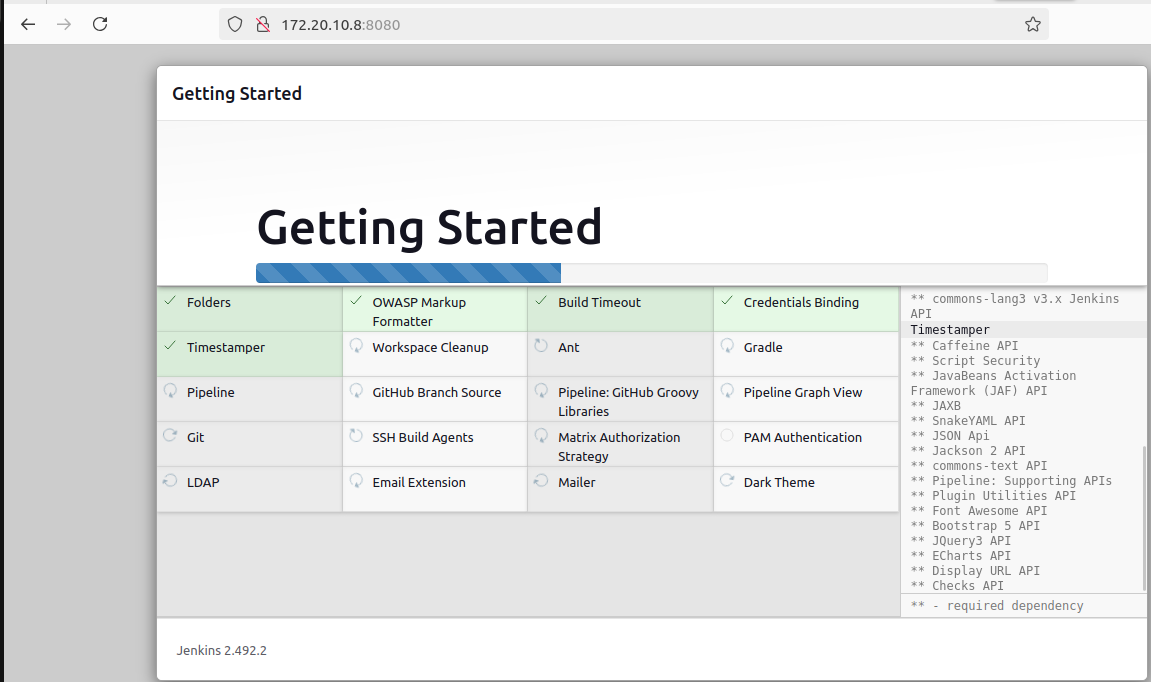Click the Checks API log entry

pos(956,586)
